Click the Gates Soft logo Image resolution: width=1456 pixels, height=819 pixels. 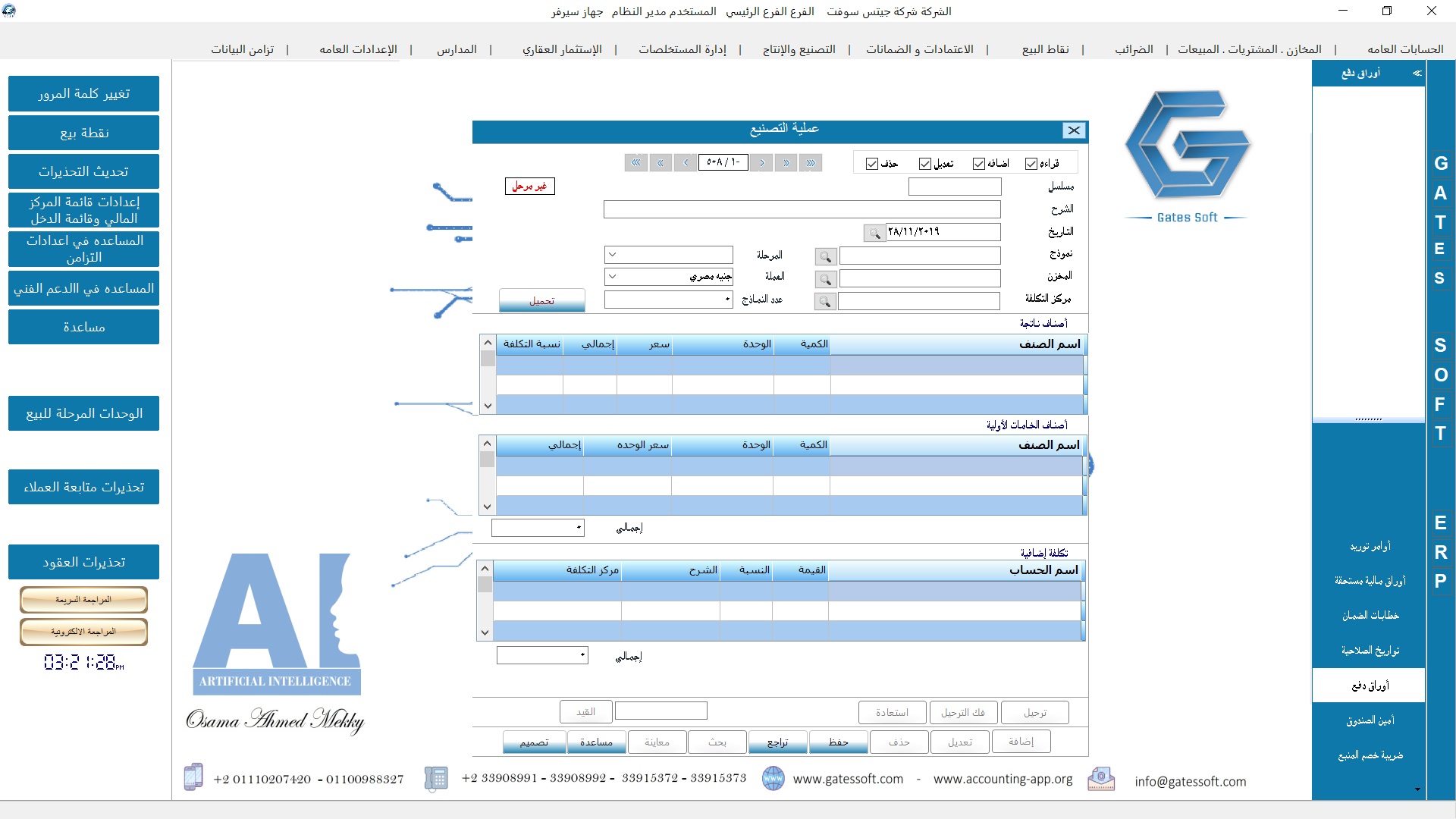click(1187, 155)
